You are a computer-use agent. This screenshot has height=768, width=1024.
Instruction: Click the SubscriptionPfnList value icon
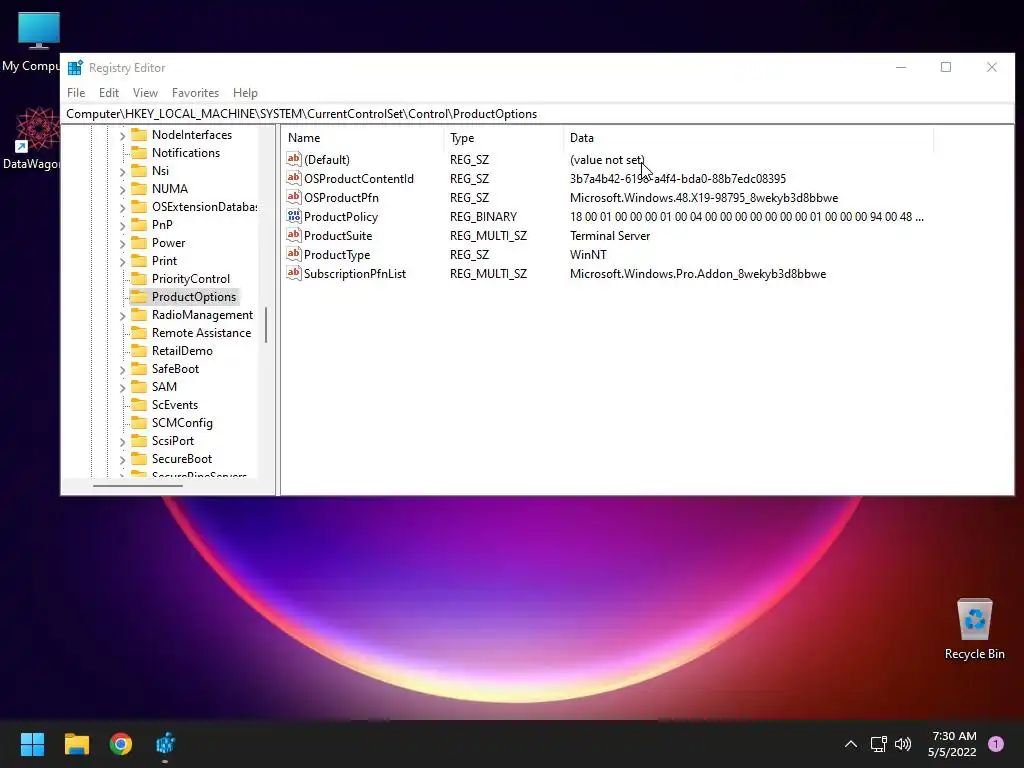pos(294,272)
